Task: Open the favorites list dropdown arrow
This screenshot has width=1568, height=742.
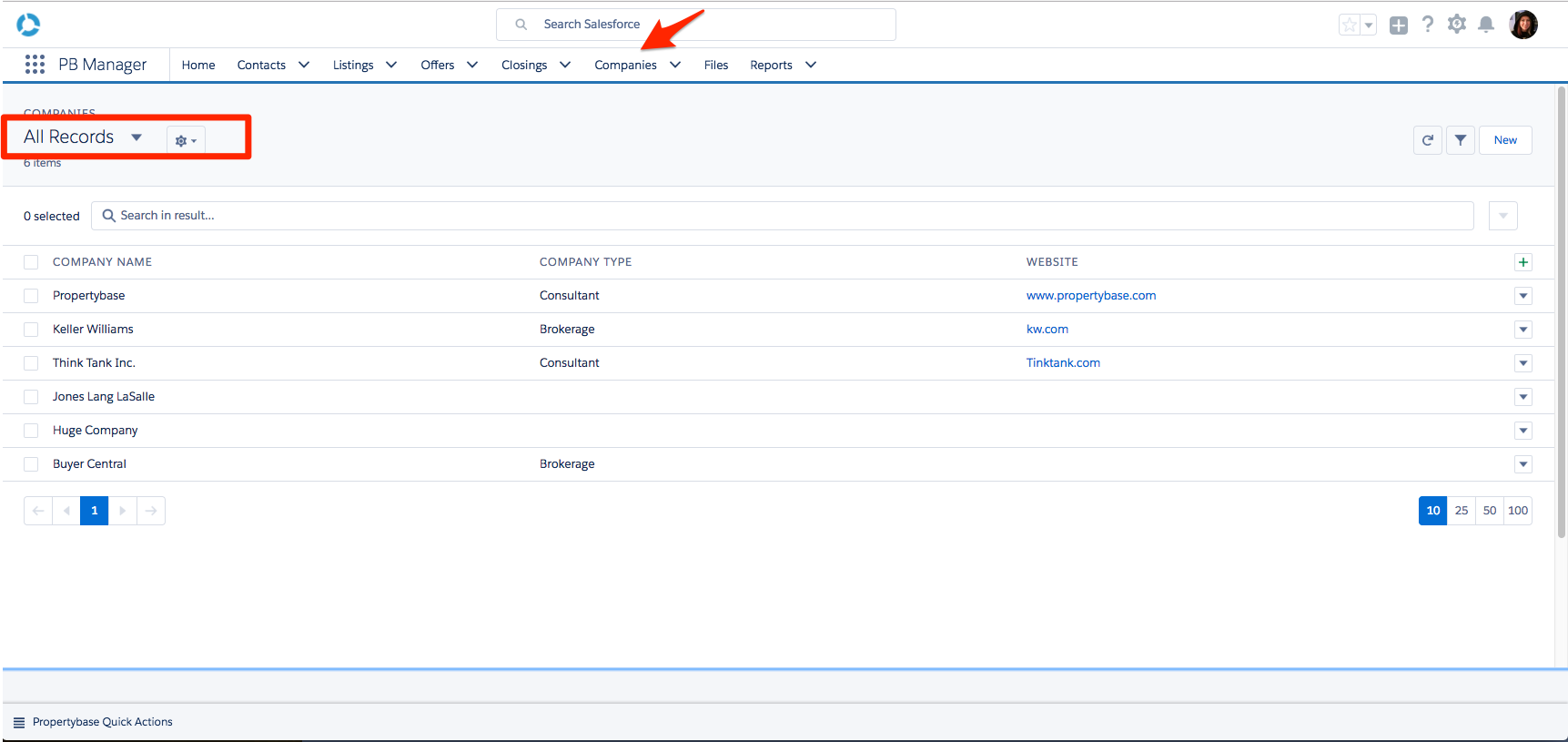Action: coord(1369,25)
